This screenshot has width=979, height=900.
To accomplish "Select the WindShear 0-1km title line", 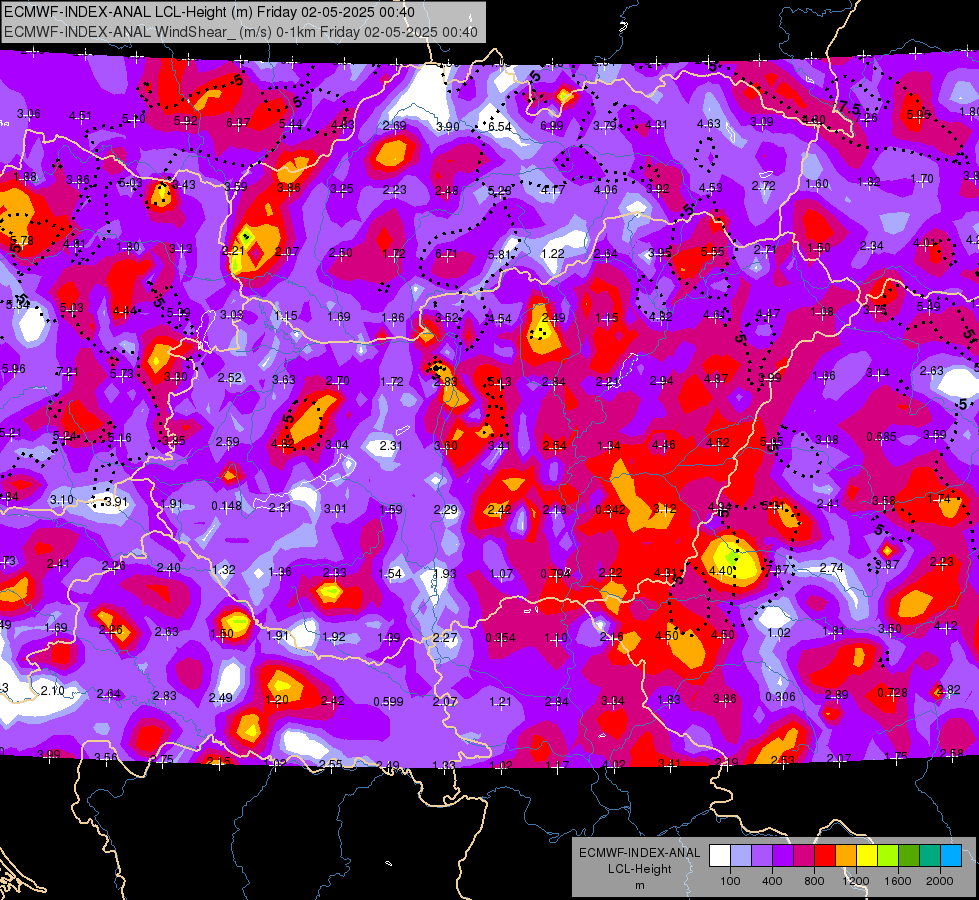I will [x=241, y=32].
